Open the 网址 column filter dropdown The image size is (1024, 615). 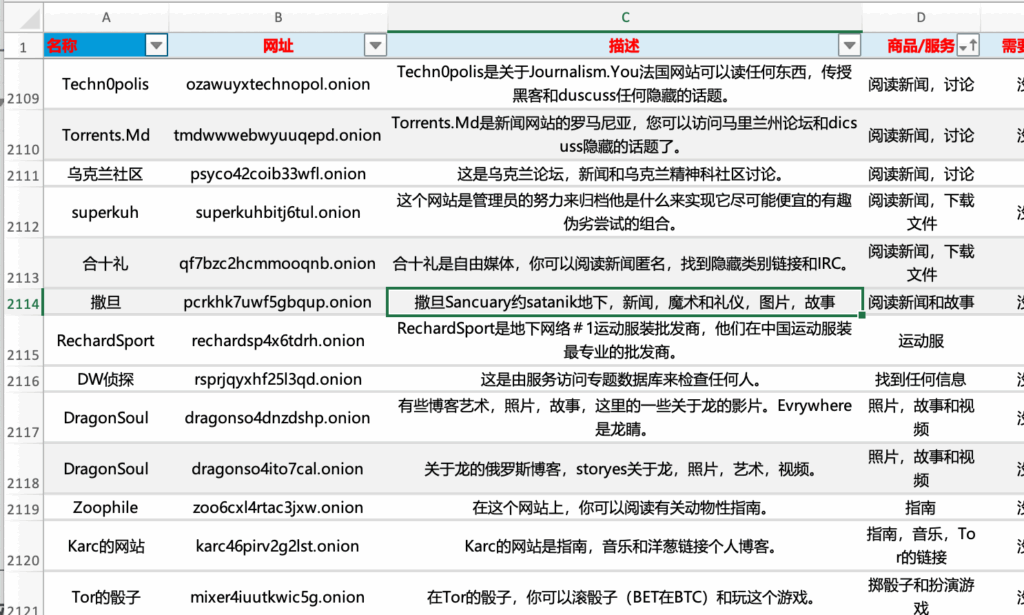click(373, 45)
